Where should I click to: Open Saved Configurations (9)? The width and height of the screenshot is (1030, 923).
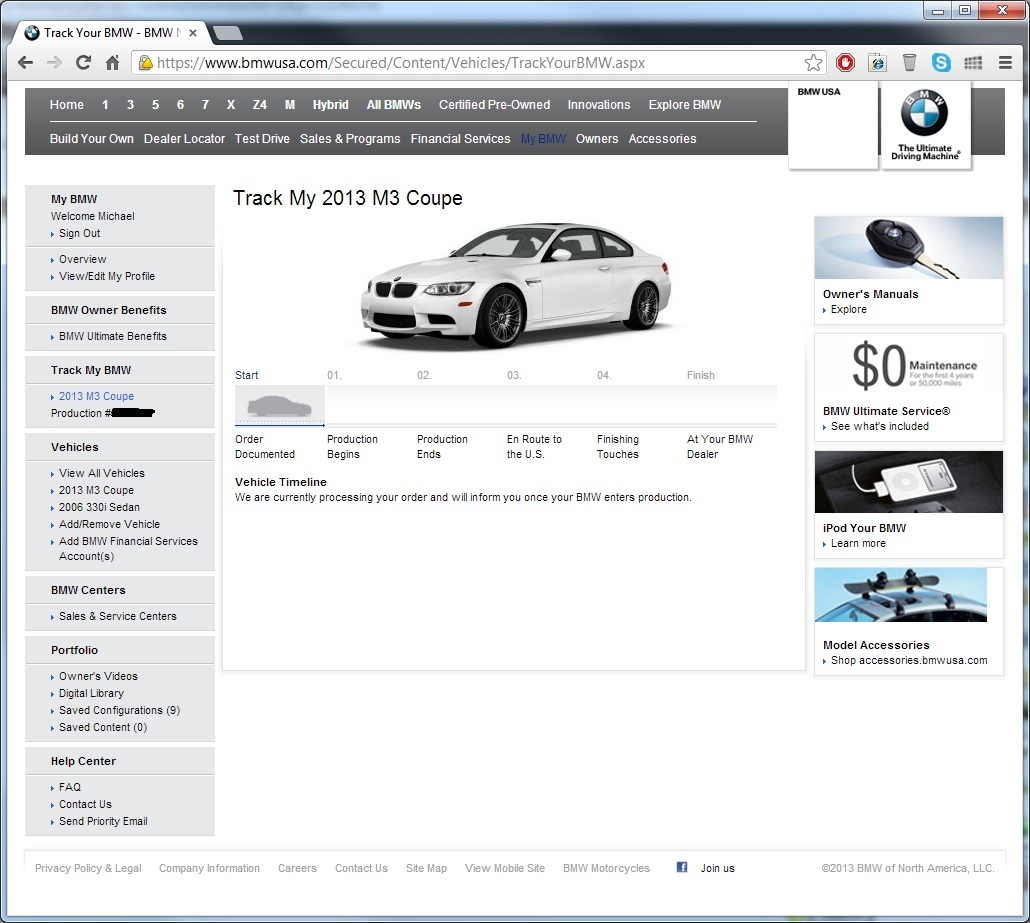pyautogui.click(x=120, y=710)
